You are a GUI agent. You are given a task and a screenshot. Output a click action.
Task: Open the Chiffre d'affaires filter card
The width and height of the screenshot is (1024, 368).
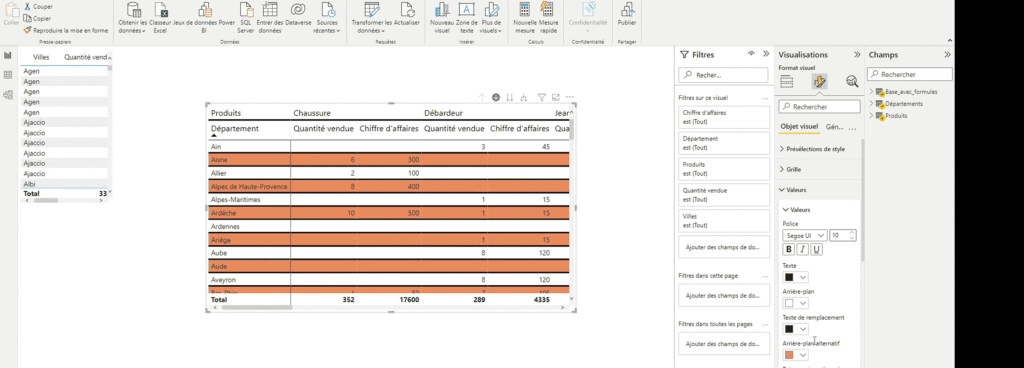(x=724, y=116)
